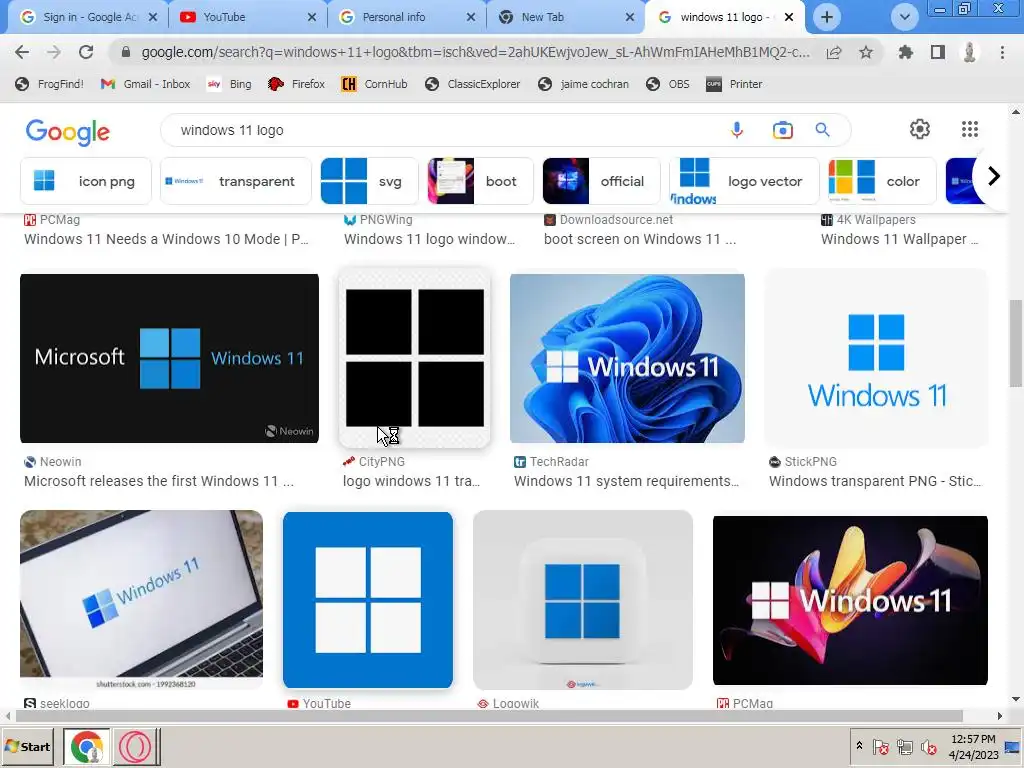Open Chrome's three-dot menu
This screenshot has height=768, width=1024.
coord(1002,52)
